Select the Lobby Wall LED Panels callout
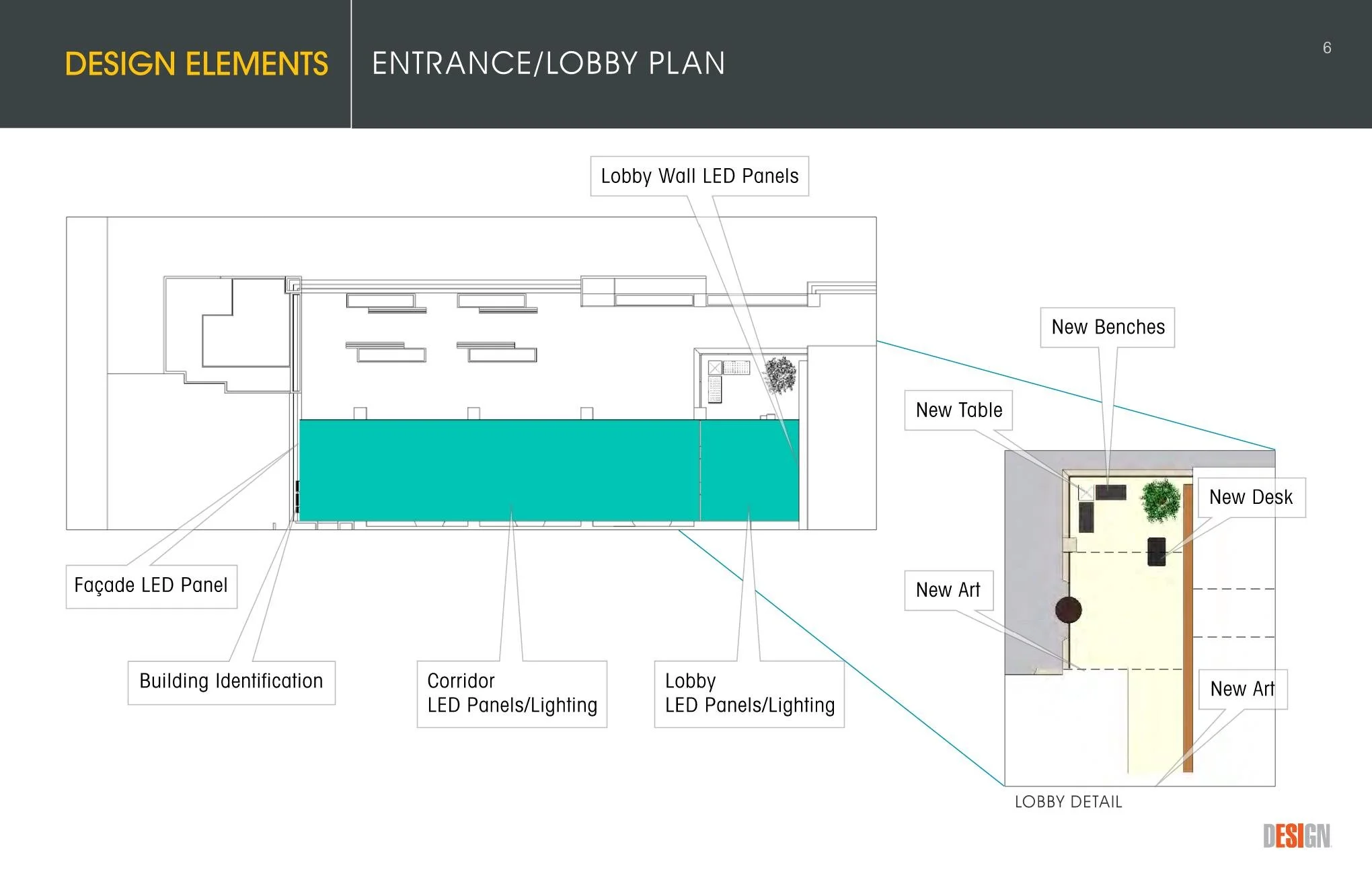 pyautogui.click(x=697, y=176)
